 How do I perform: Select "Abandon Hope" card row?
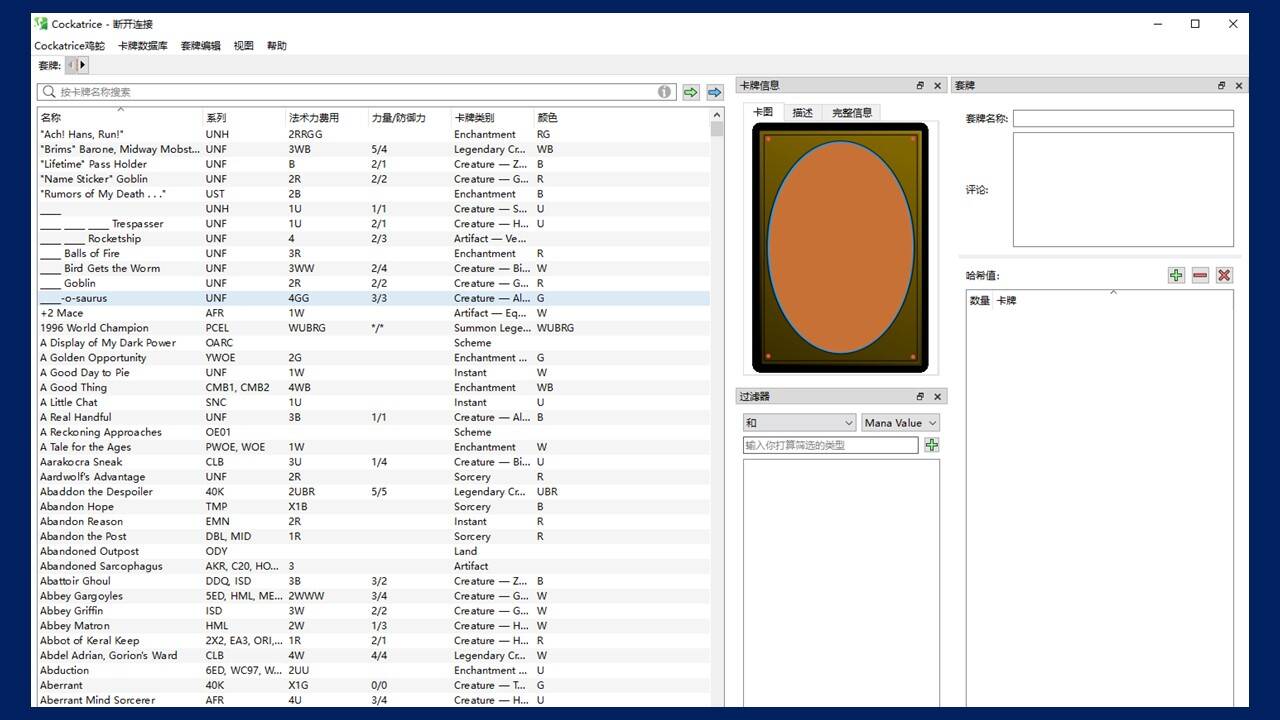373,507
